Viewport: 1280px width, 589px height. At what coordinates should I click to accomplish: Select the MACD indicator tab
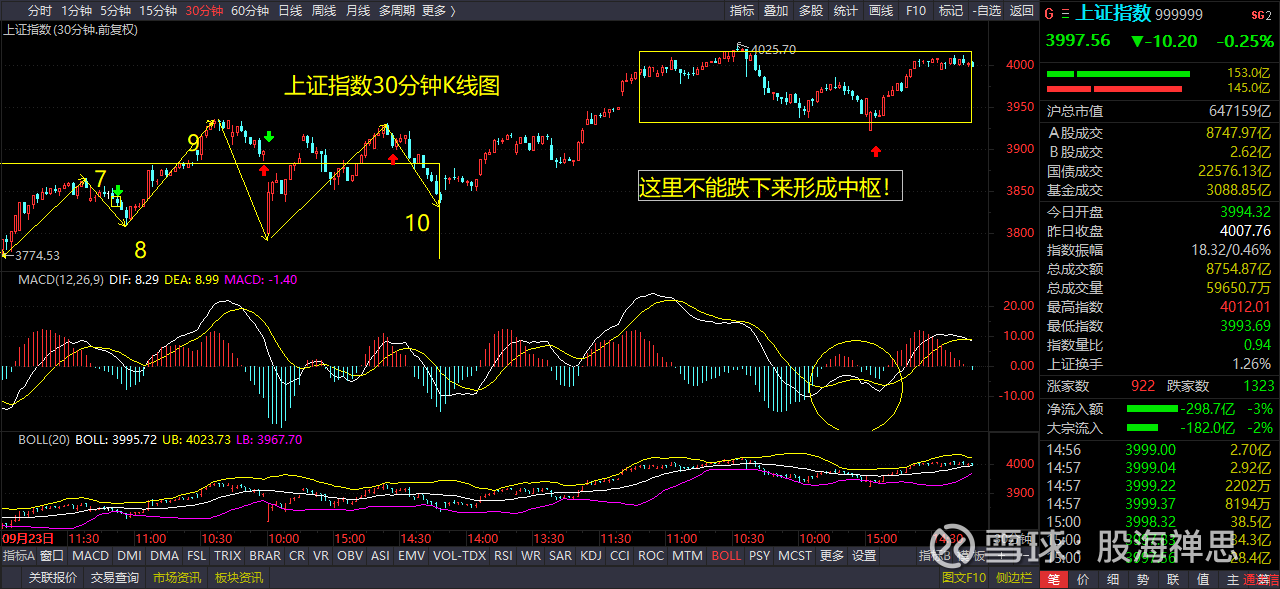click(x=90, y=556)
